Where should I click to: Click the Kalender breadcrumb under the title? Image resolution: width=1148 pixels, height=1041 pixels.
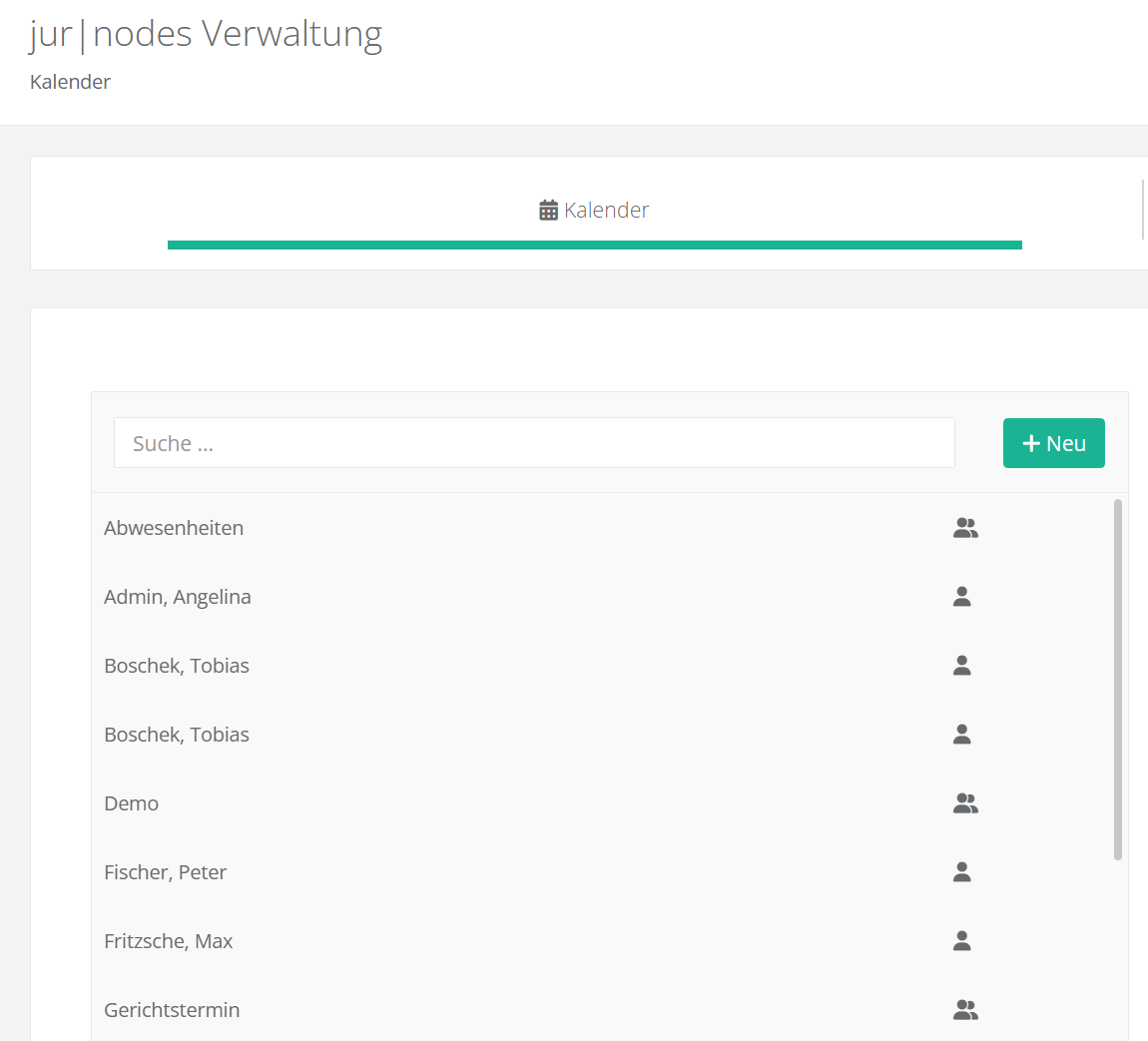pos(70,82)
